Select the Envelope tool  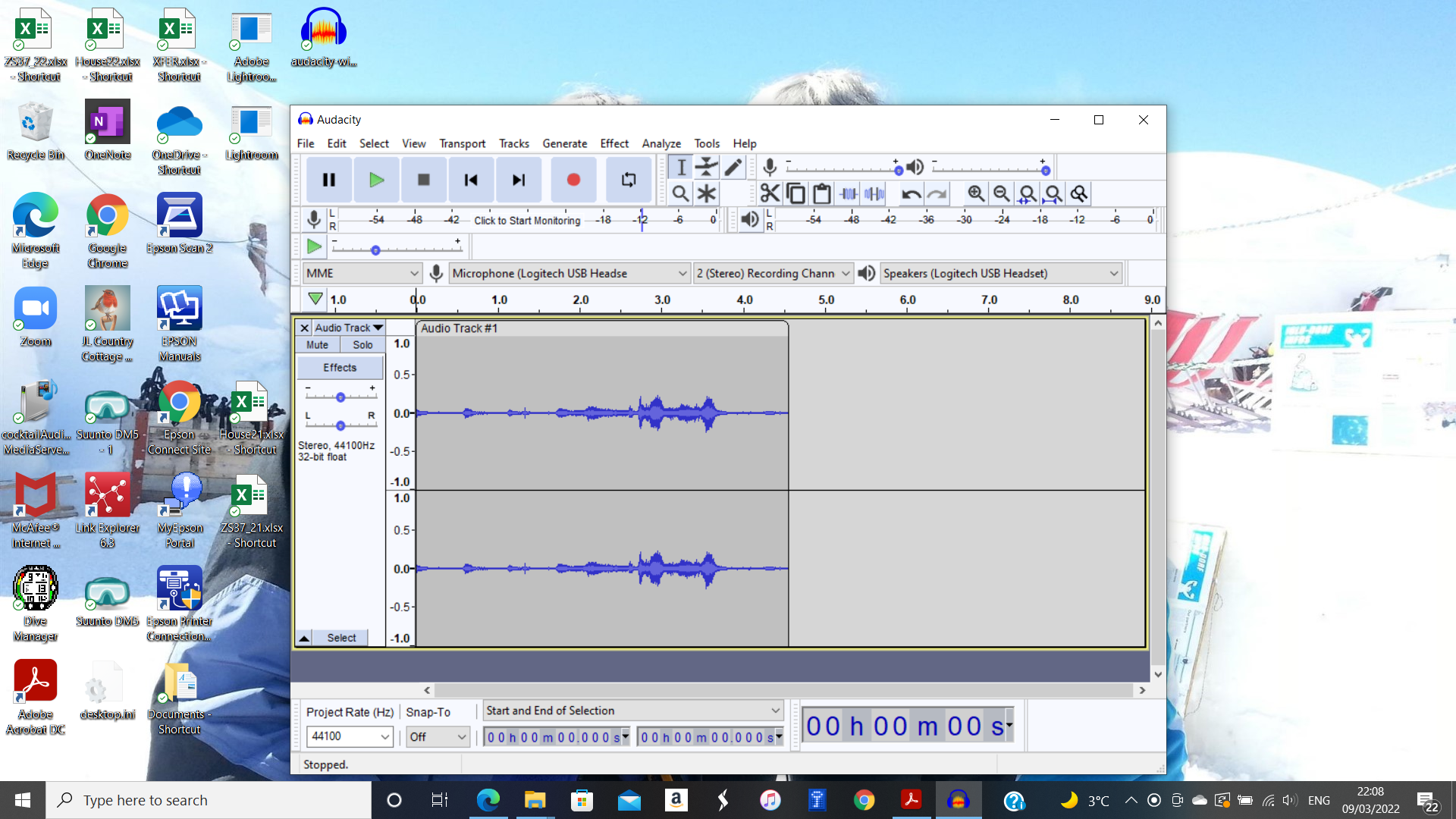707,167
